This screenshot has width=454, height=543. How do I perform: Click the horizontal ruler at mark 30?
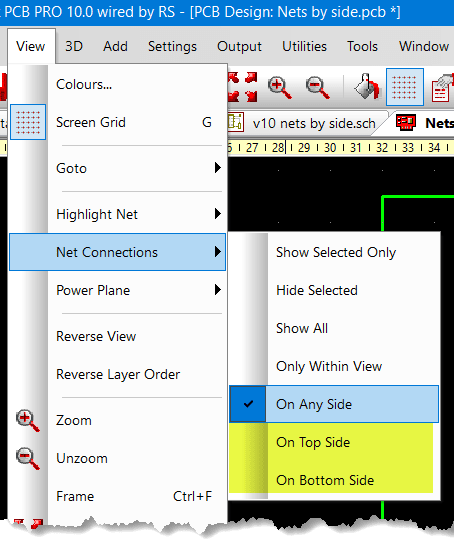(330, 148)
